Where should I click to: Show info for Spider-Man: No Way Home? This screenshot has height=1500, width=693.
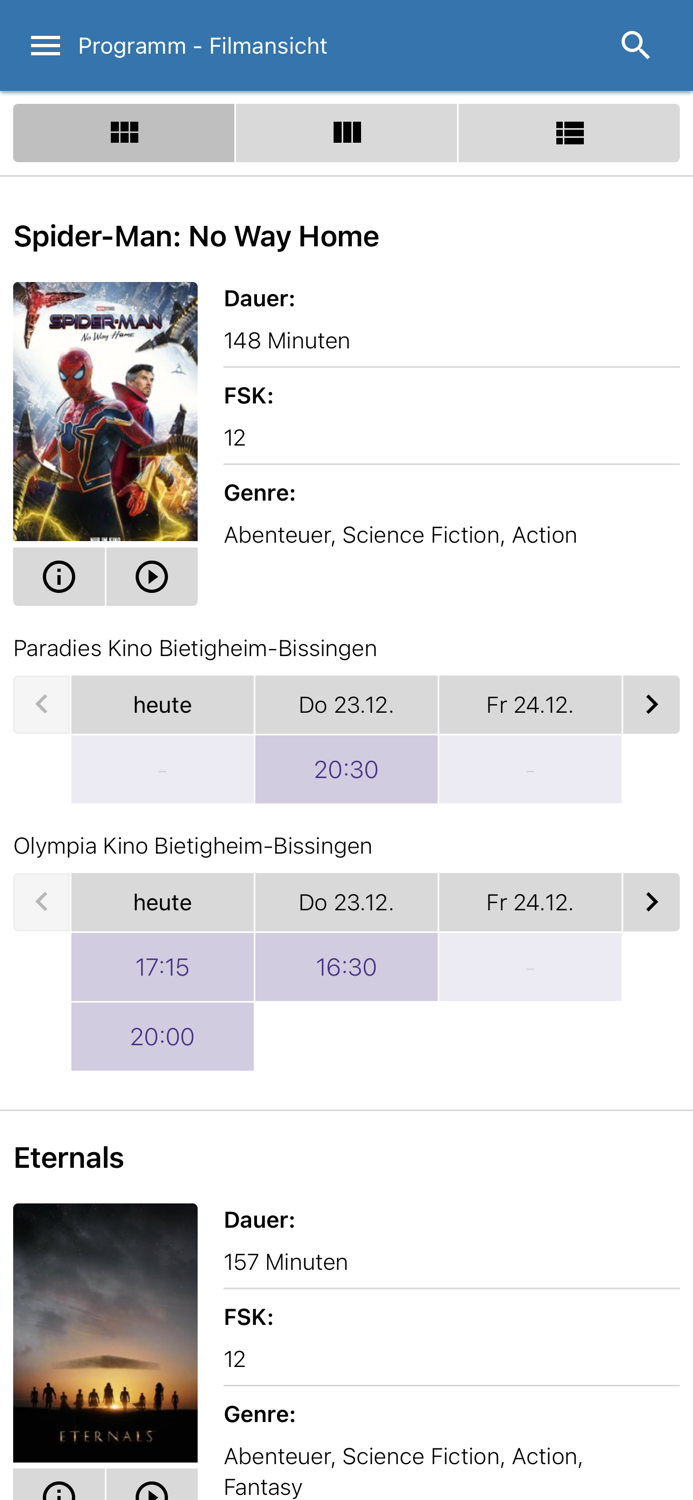coord(59,575)
